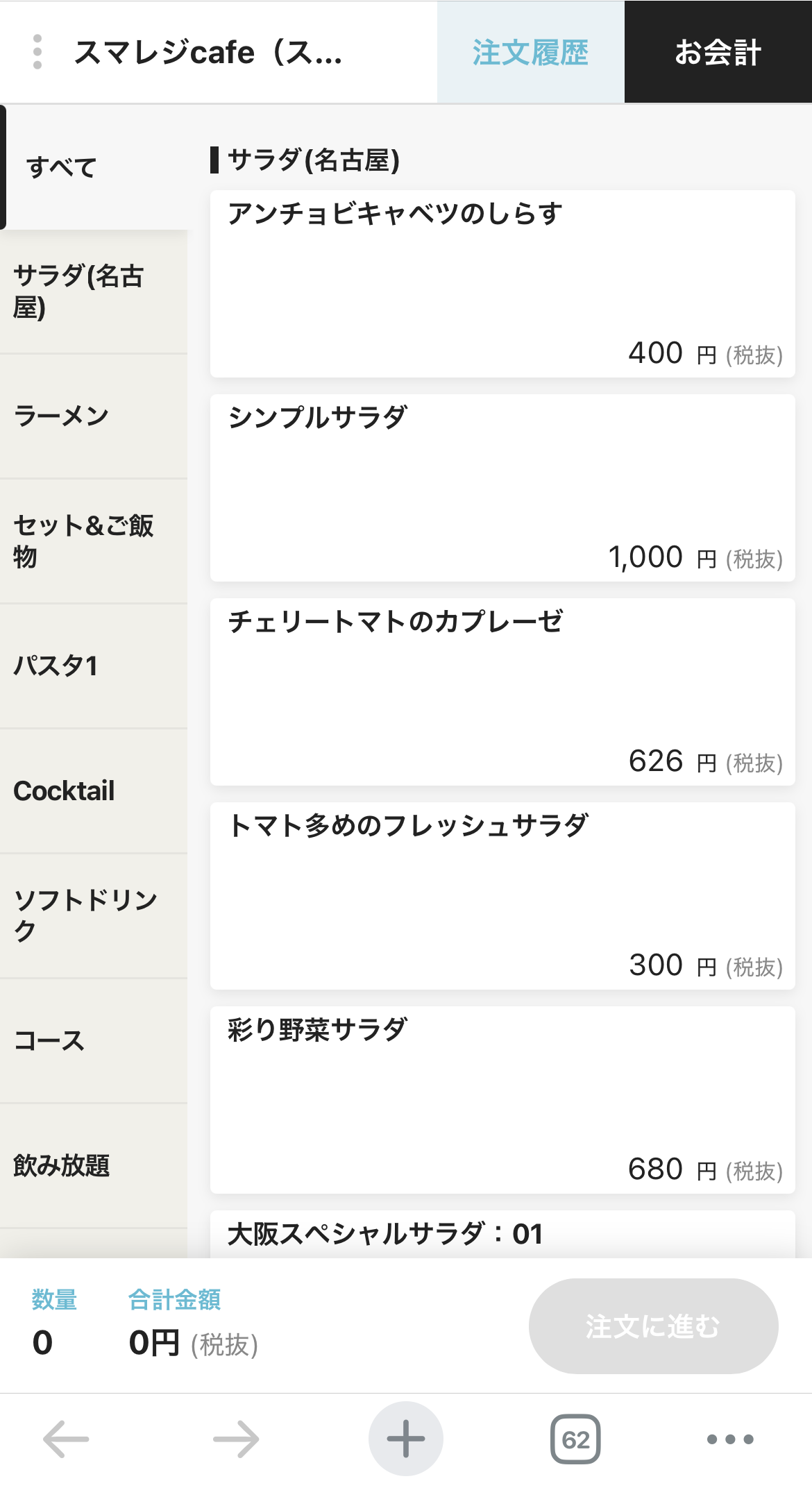Select サラダ(名古屋) category in sidebar
The height and width of the screenshot is (1506, 812).
(94, 291)
